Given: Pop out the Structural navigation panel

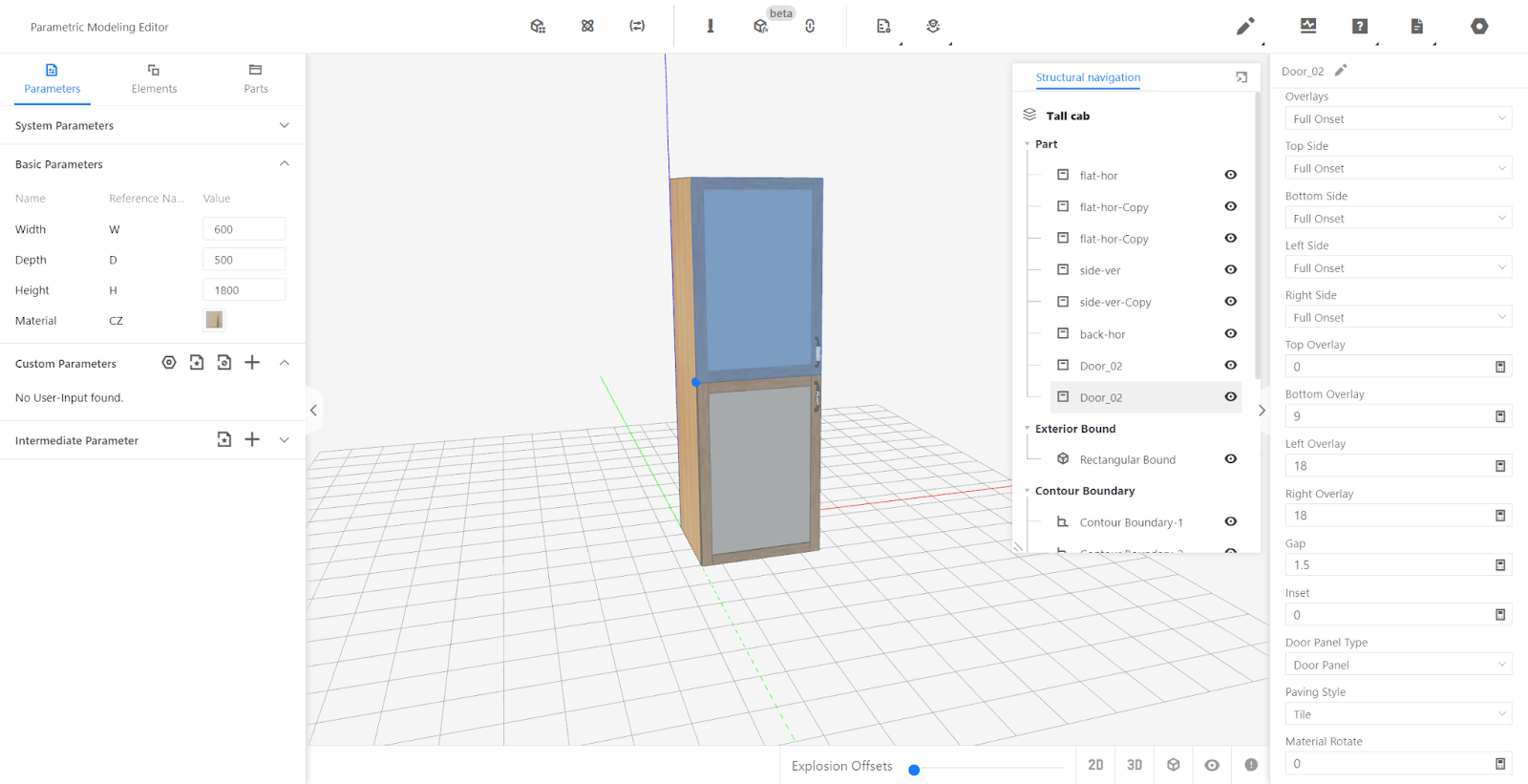Looking at the screenshot, I should (1241, 77).
